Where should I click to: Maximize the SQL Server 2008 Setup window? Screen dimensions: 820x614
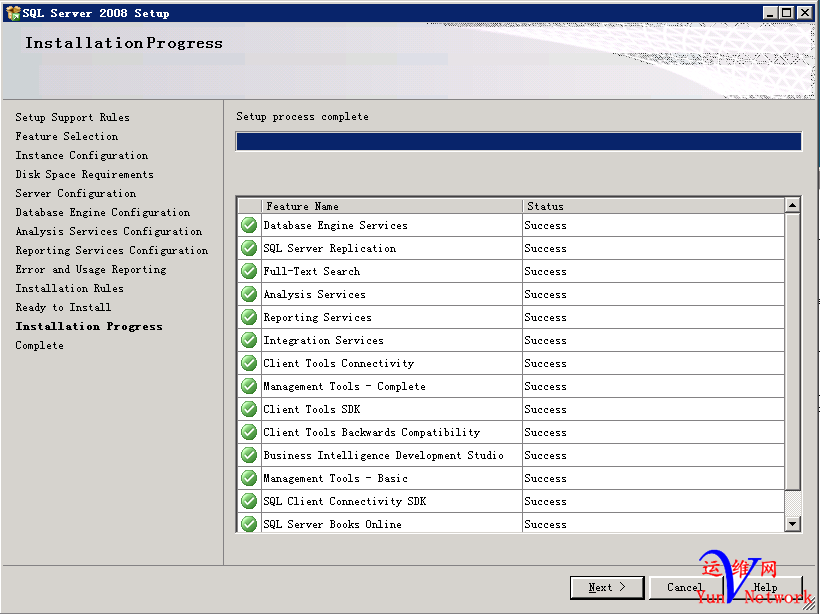[x=787, y=13]
